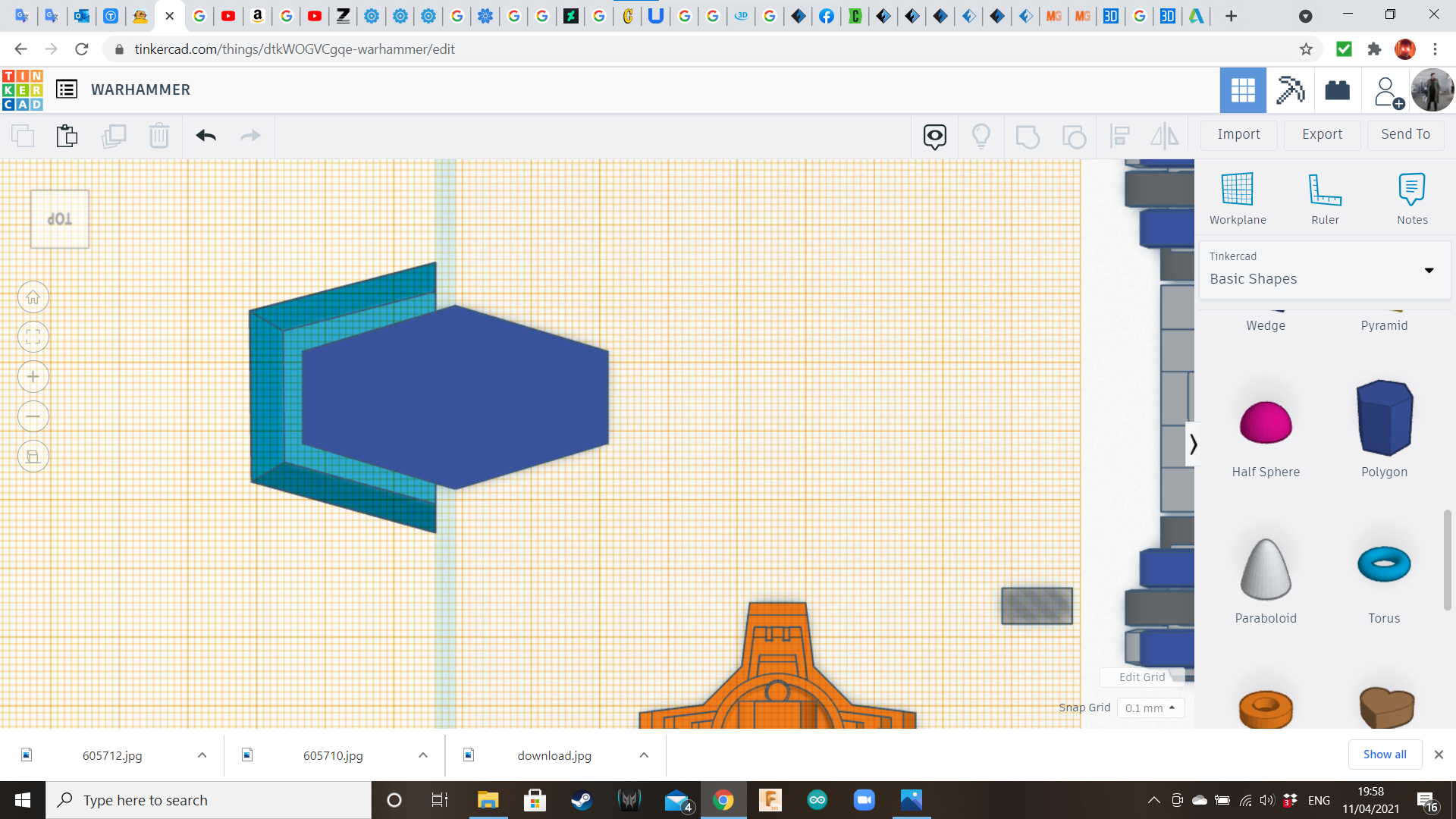Image resolution: width=1456 pixels, height=819 pixels.
Task: Click the Home view icon
Action: coord(33,297)
